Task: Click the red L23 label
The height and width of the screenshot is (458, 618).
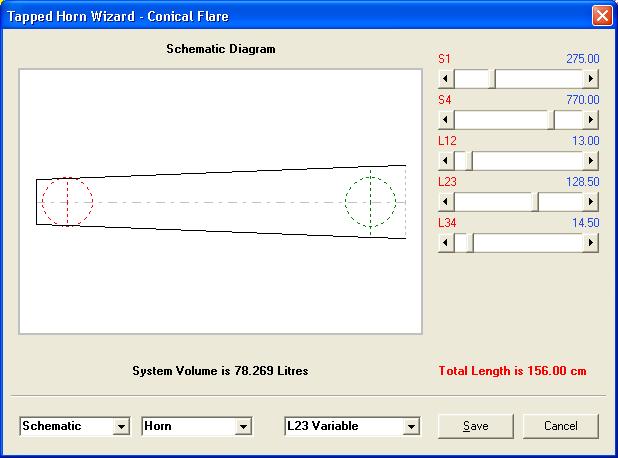Action: pos(447,182)
